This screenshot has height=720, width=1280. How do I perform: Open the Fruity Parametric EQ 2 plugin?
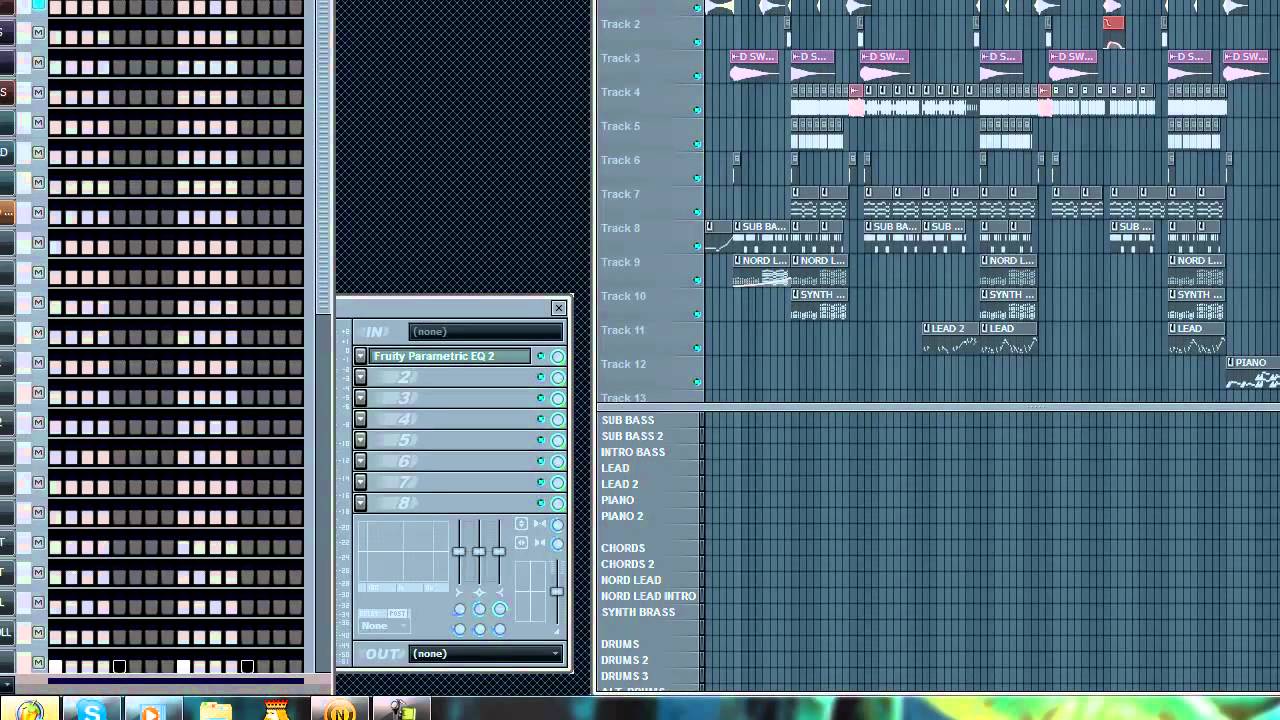point(450,356)
